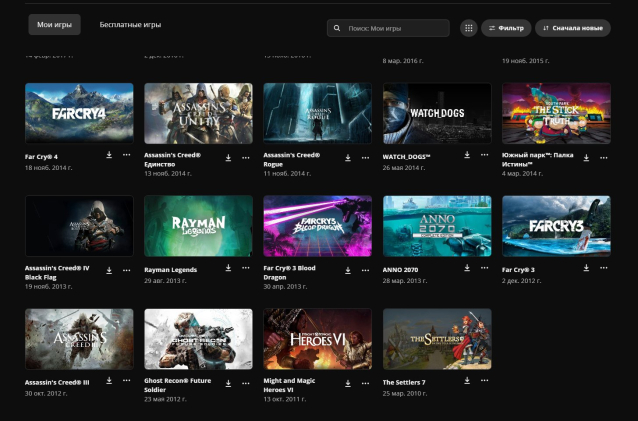
Task: Open the Black Flag cover thumbnail
Action: [x=79, y=226]
